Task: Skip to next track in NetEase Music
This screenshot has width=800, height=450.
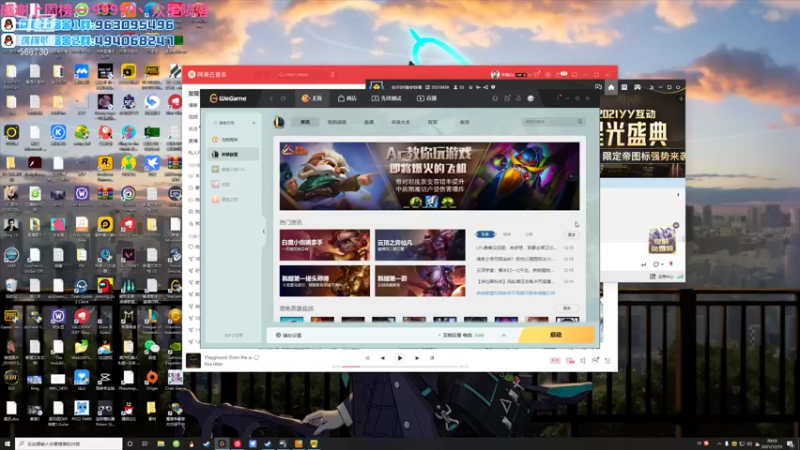Action: coord(417,358)
